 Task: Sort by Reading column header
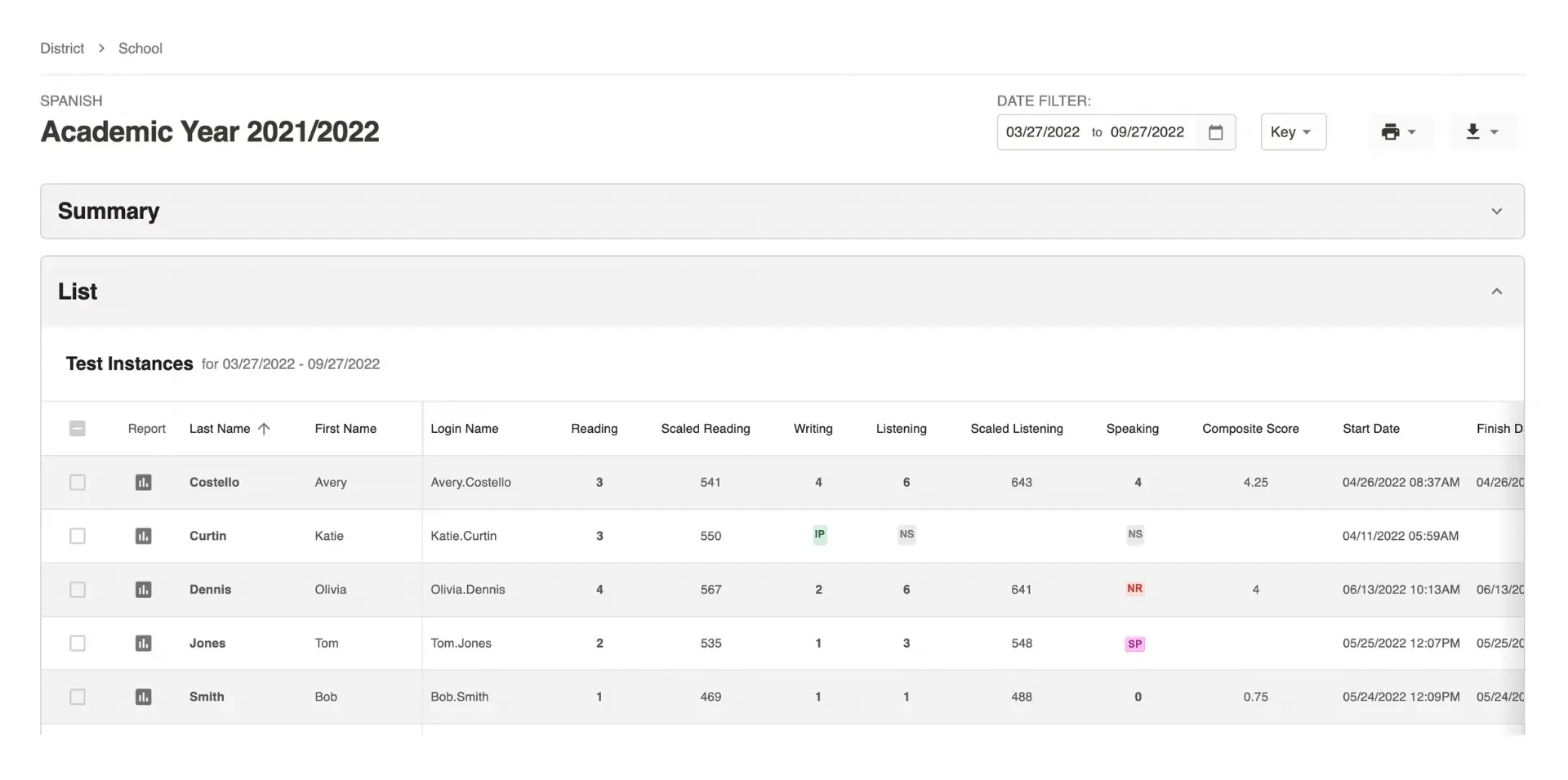[x=595, y=429]
